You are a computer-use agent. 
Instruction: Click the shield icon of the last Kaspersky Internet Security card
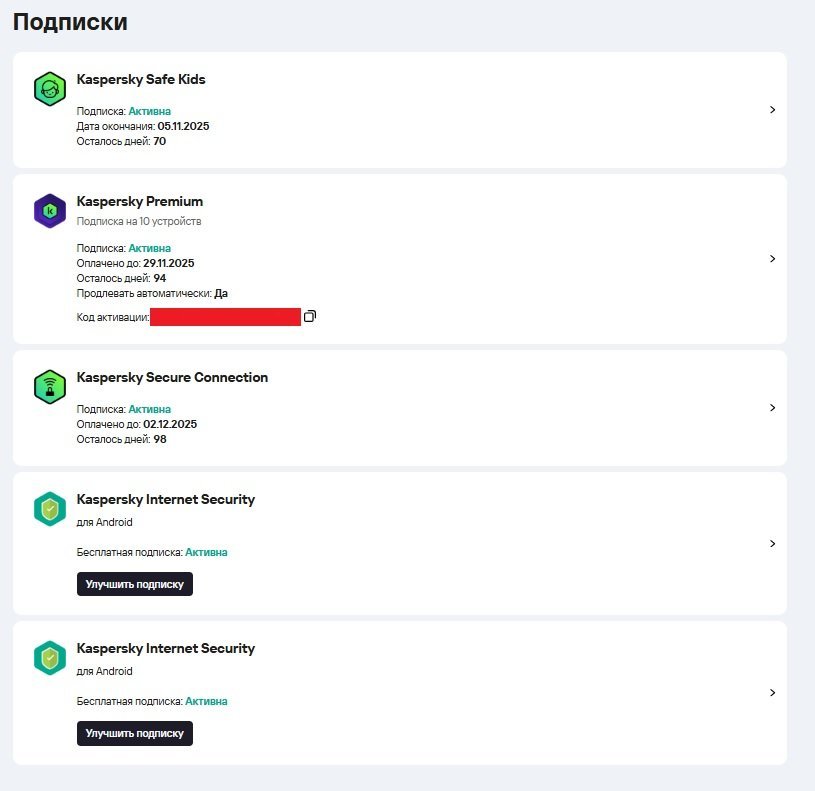(50, 658)
